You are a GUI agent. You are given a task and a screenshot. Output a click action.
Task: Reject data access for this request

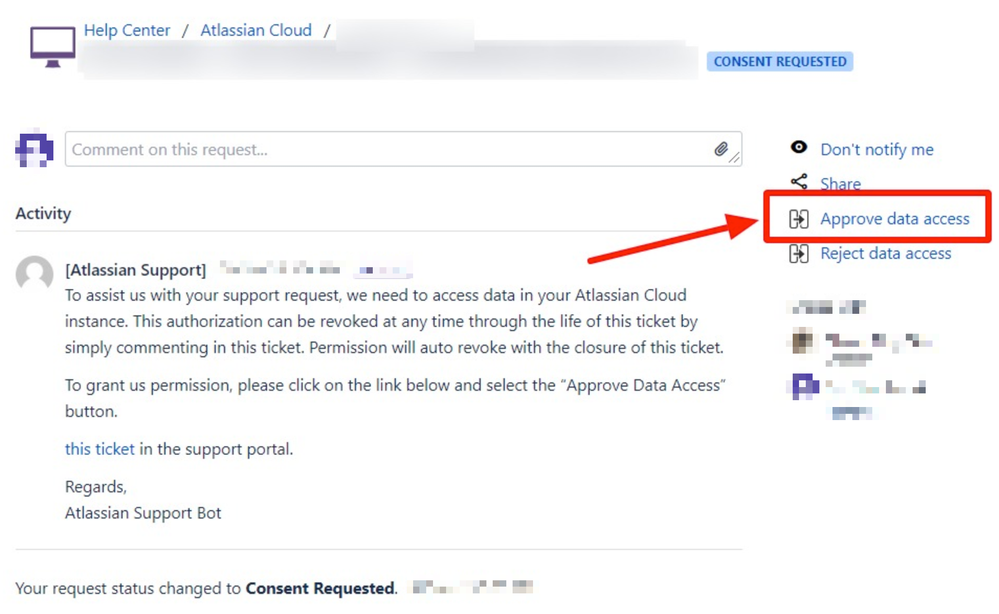pyautogui.click(x=885, y=253)
